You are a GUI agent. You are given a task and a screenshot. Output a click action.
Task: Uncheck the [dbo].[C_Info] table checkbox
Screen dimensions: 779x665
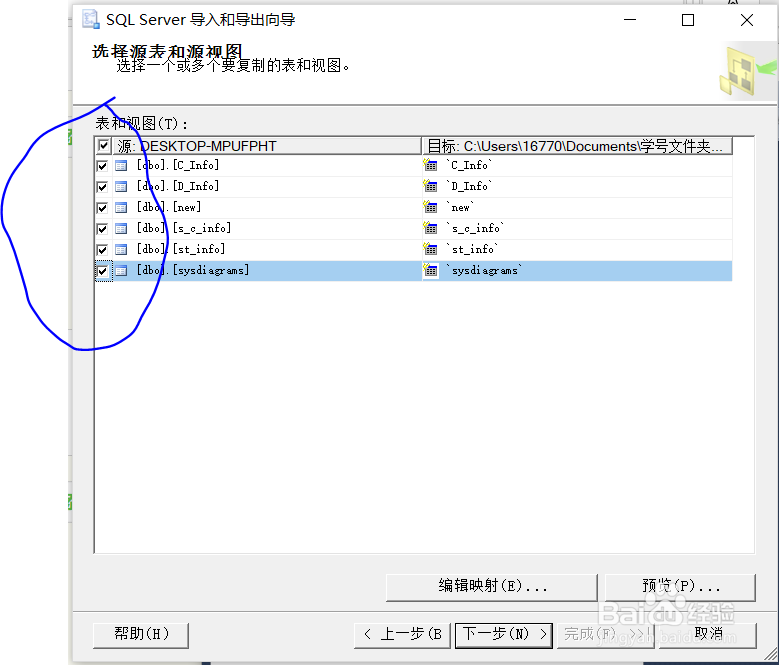(x=102, y=165)
